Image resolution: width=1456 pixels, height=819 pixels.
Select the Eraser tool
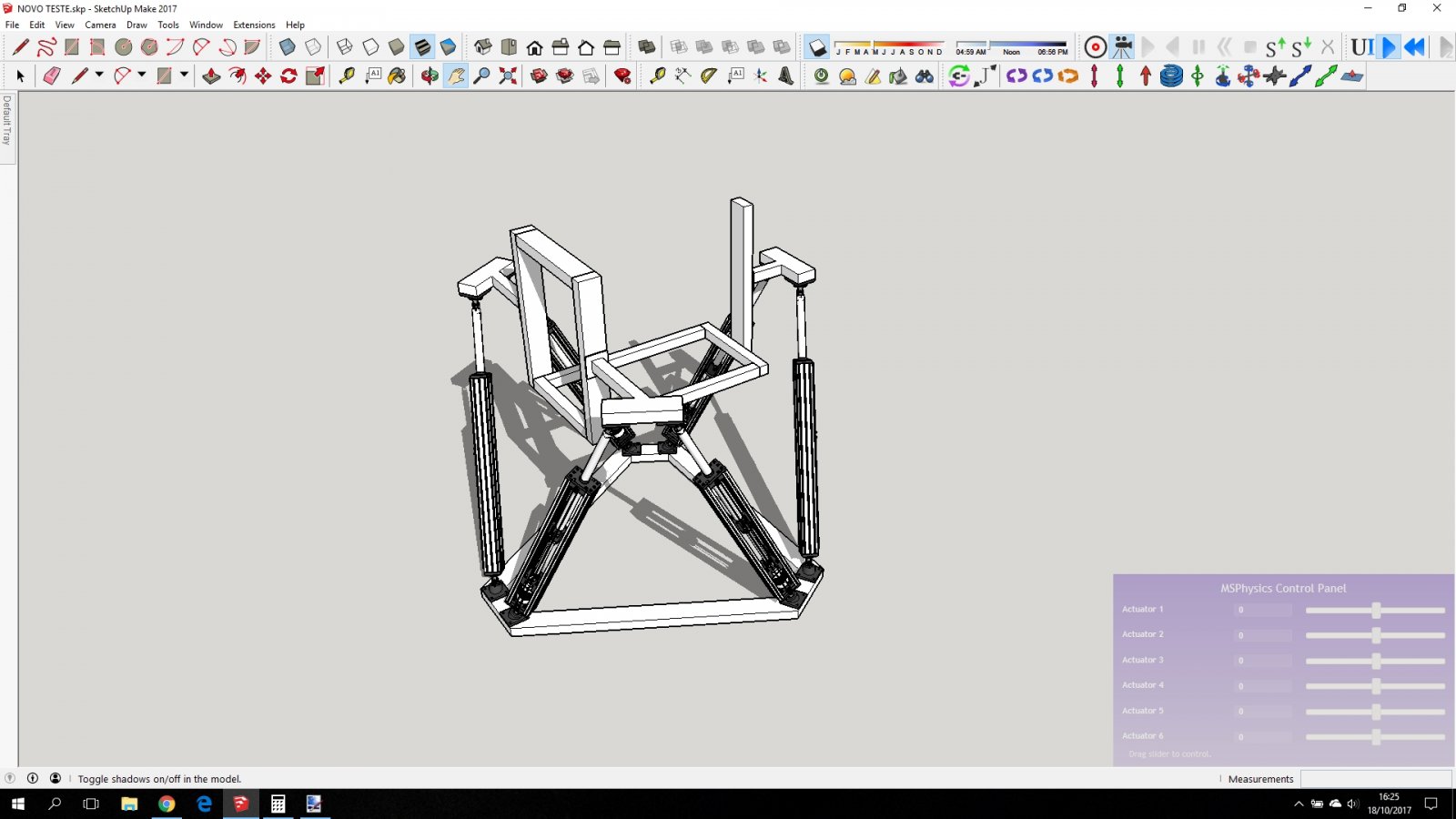tap(52, 76)
